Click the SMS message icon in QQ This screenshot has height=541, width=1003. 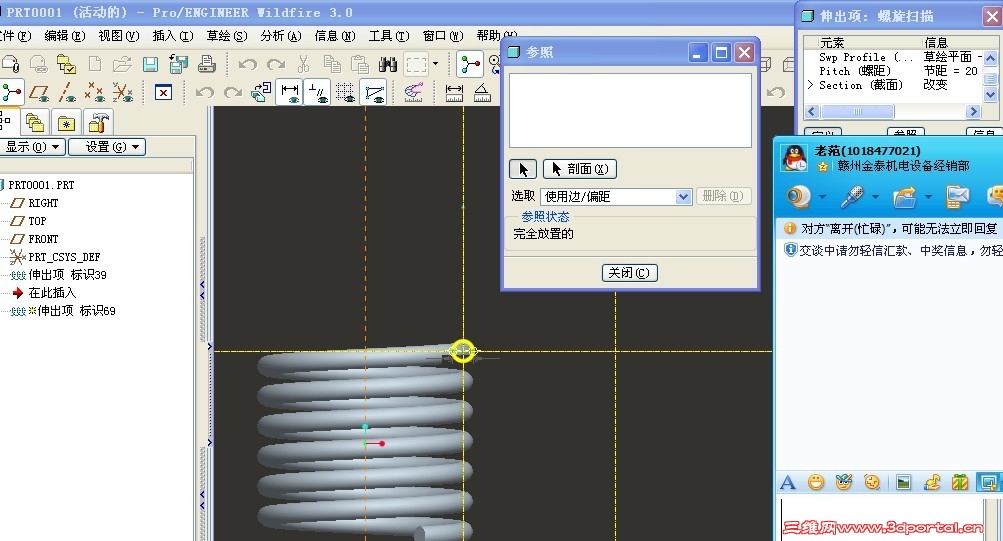[957, 197]
